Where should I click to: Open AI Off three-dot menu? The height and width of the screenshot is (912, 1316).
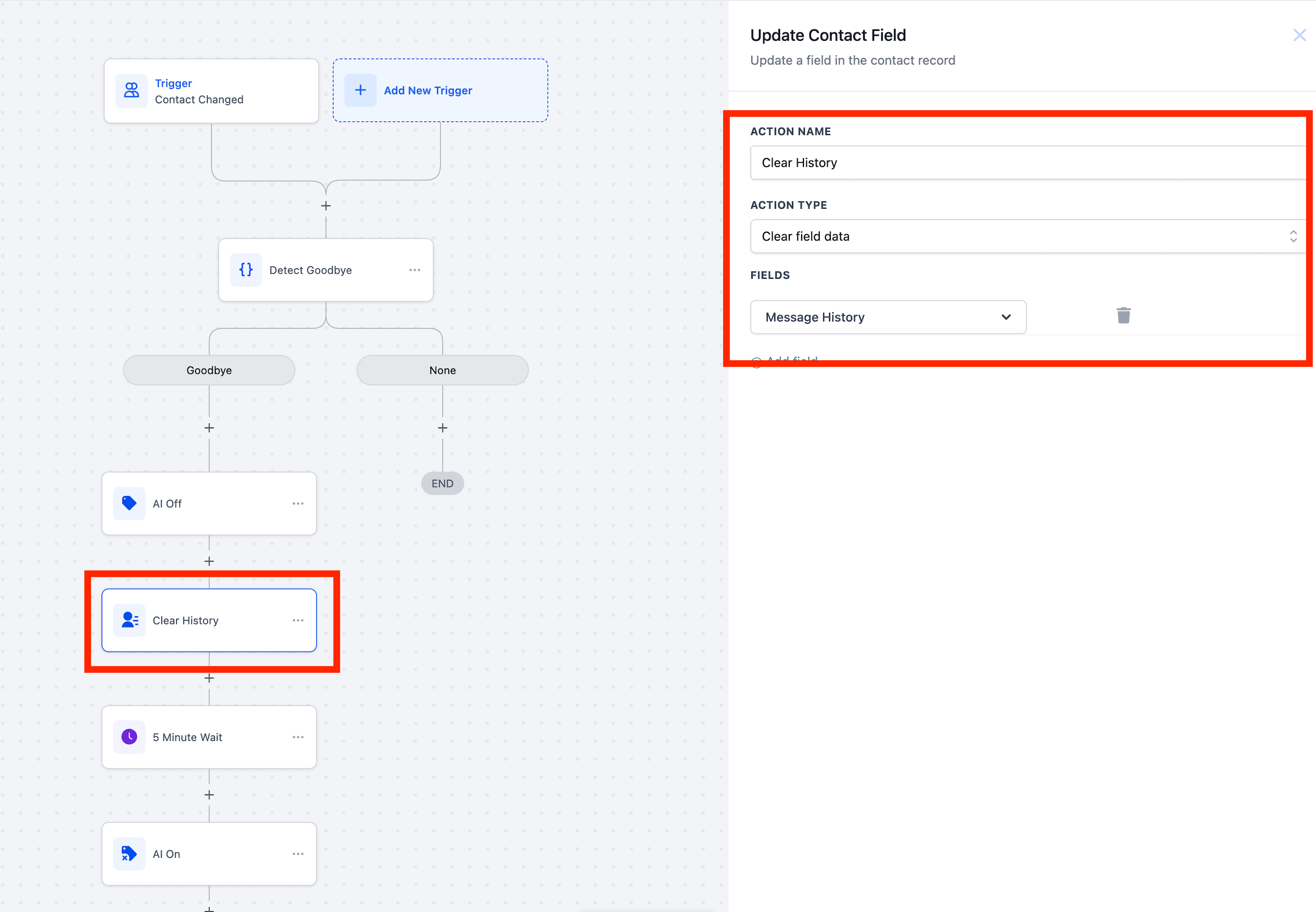tap(298, 503)
